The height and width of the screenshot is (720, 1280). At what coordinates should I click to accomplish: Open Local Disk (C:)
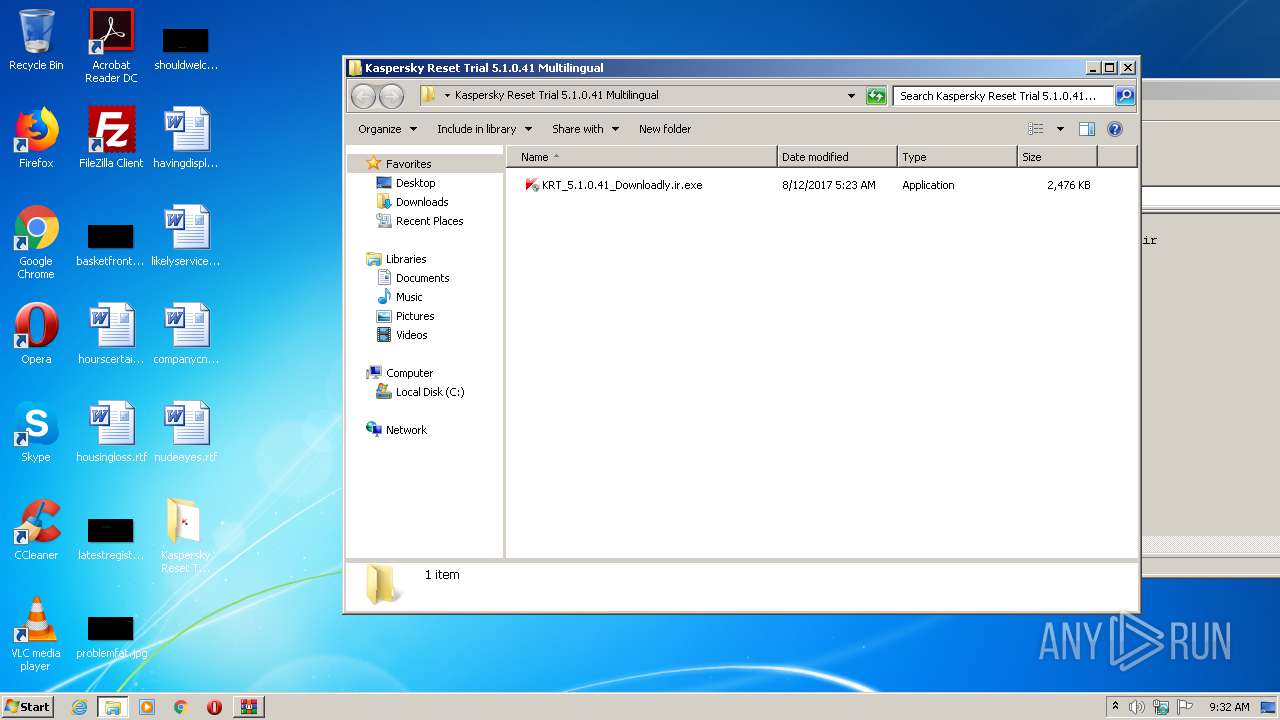pos(430,392)
